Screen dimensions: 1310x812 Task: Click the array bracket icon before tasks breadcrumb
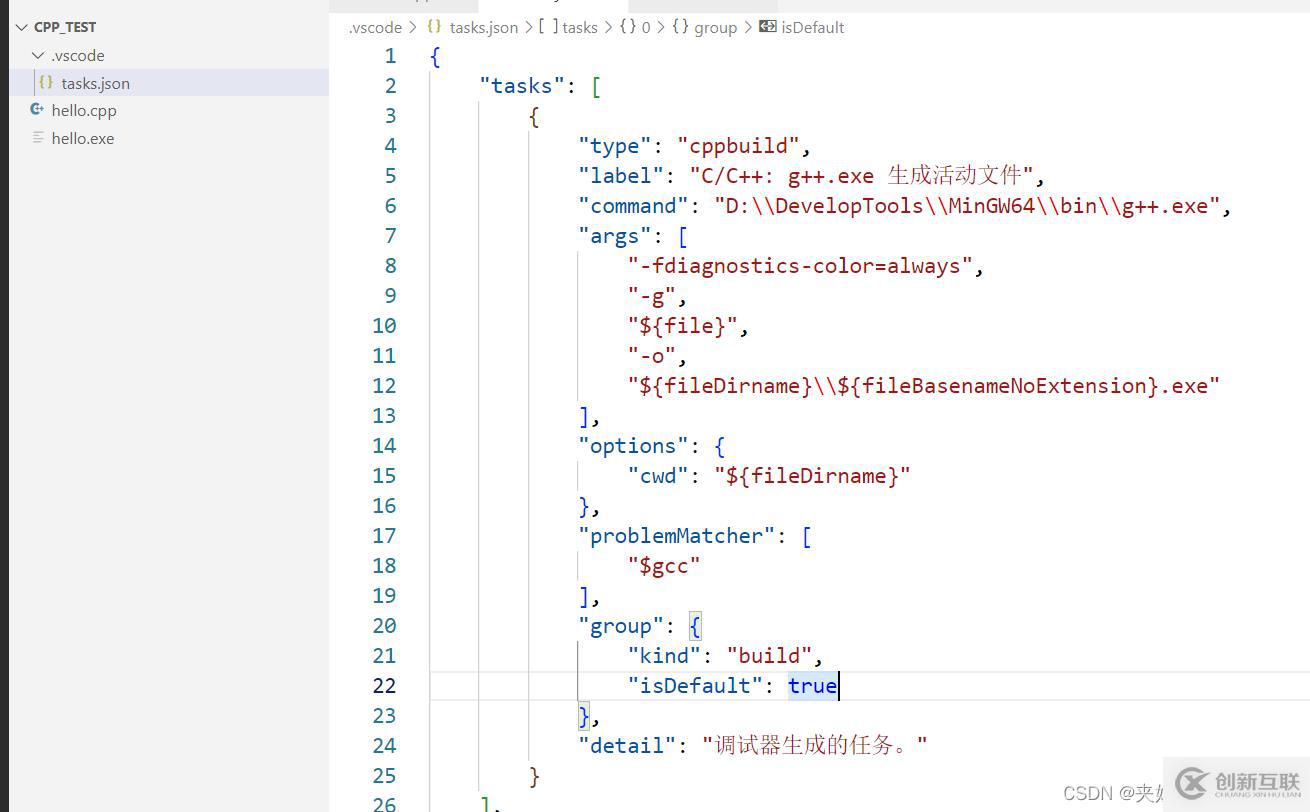tap(548, 27)
